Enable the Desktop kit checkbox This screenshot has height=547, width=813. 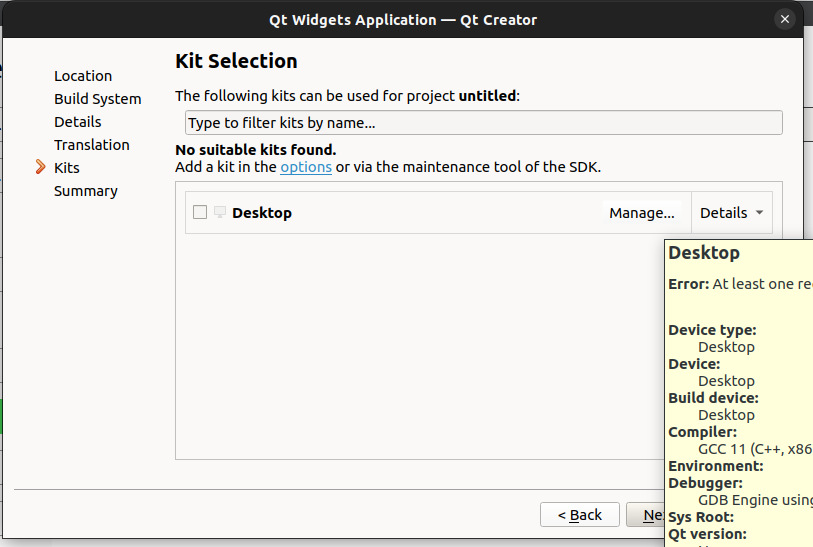point(200,212)
